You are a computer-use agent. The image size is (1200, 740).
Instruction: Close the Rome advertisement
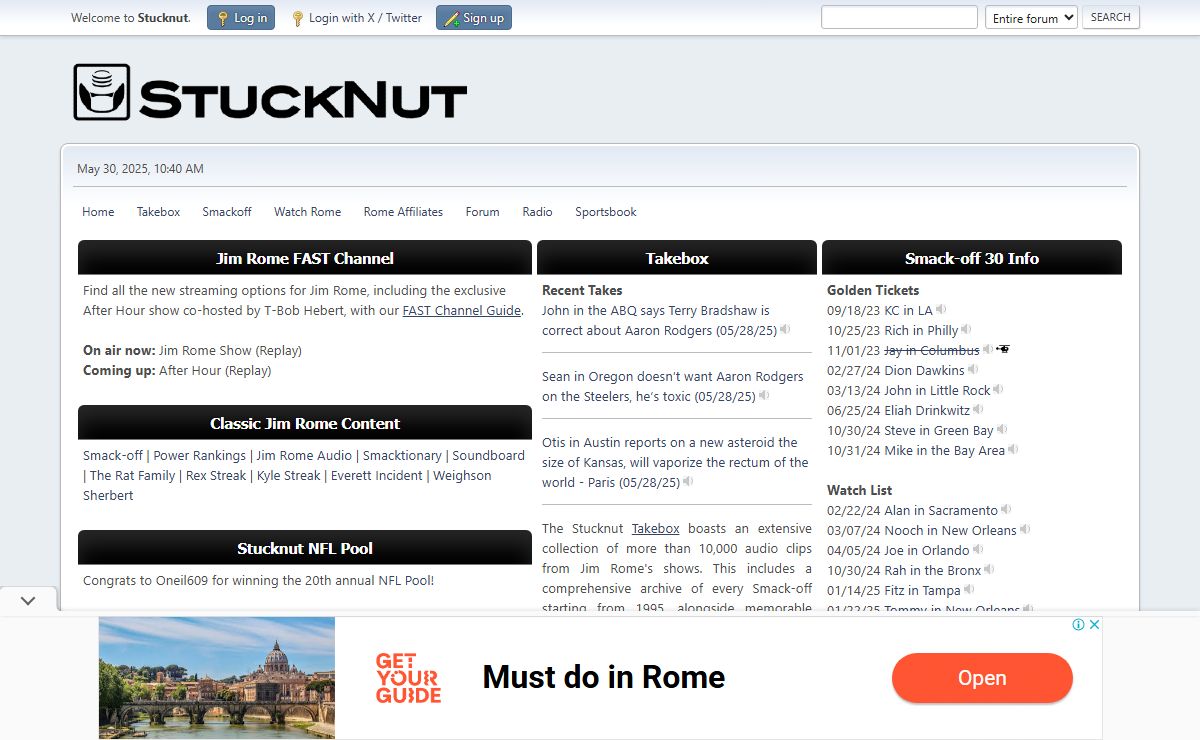click(1094, 624)
